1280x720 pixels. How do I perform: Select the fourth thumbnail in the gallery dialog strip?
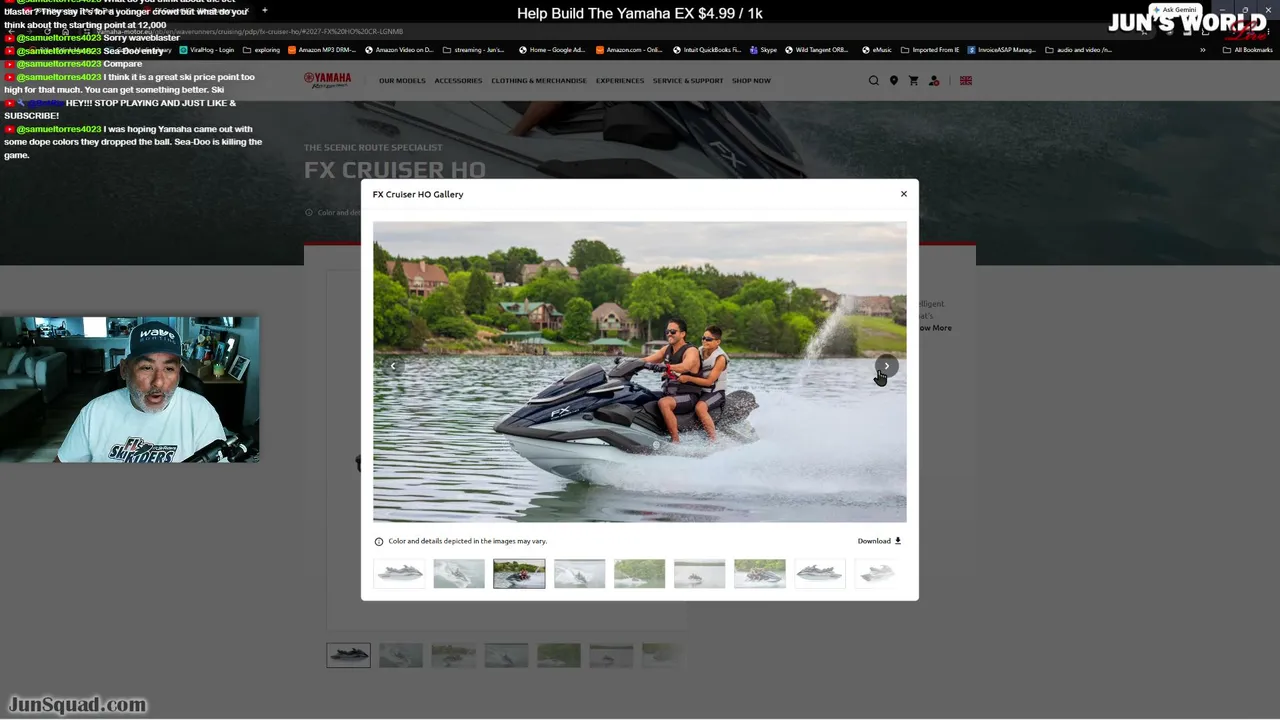[579, 573]
